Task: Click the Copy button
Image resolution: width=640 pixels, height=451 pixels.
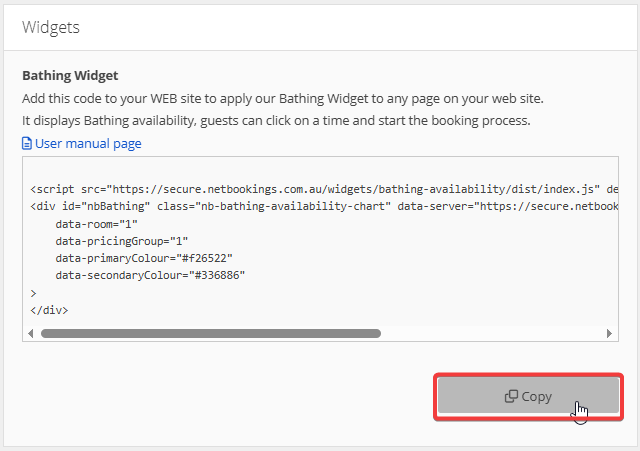Action: tap(528, 396)
